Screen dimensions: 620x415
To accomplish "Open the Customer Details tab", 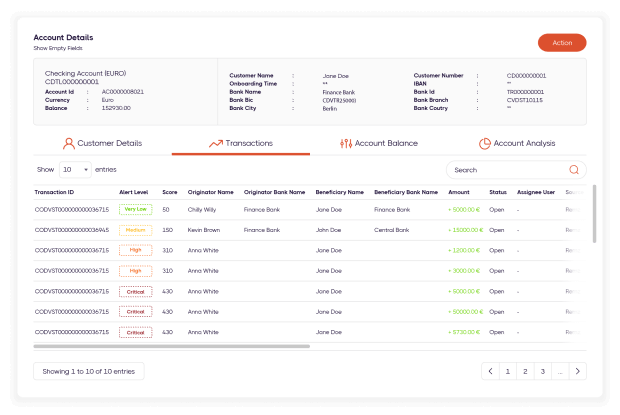I will [x=103, y=143].
